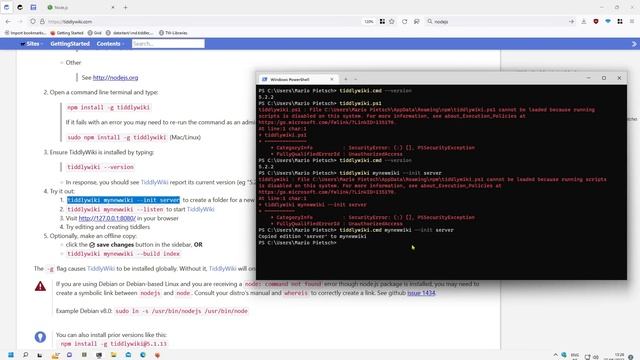The height and width of the screenshot is (360, 640).
Task: Click the shield icon left of the lock
Action: [33, 22]
